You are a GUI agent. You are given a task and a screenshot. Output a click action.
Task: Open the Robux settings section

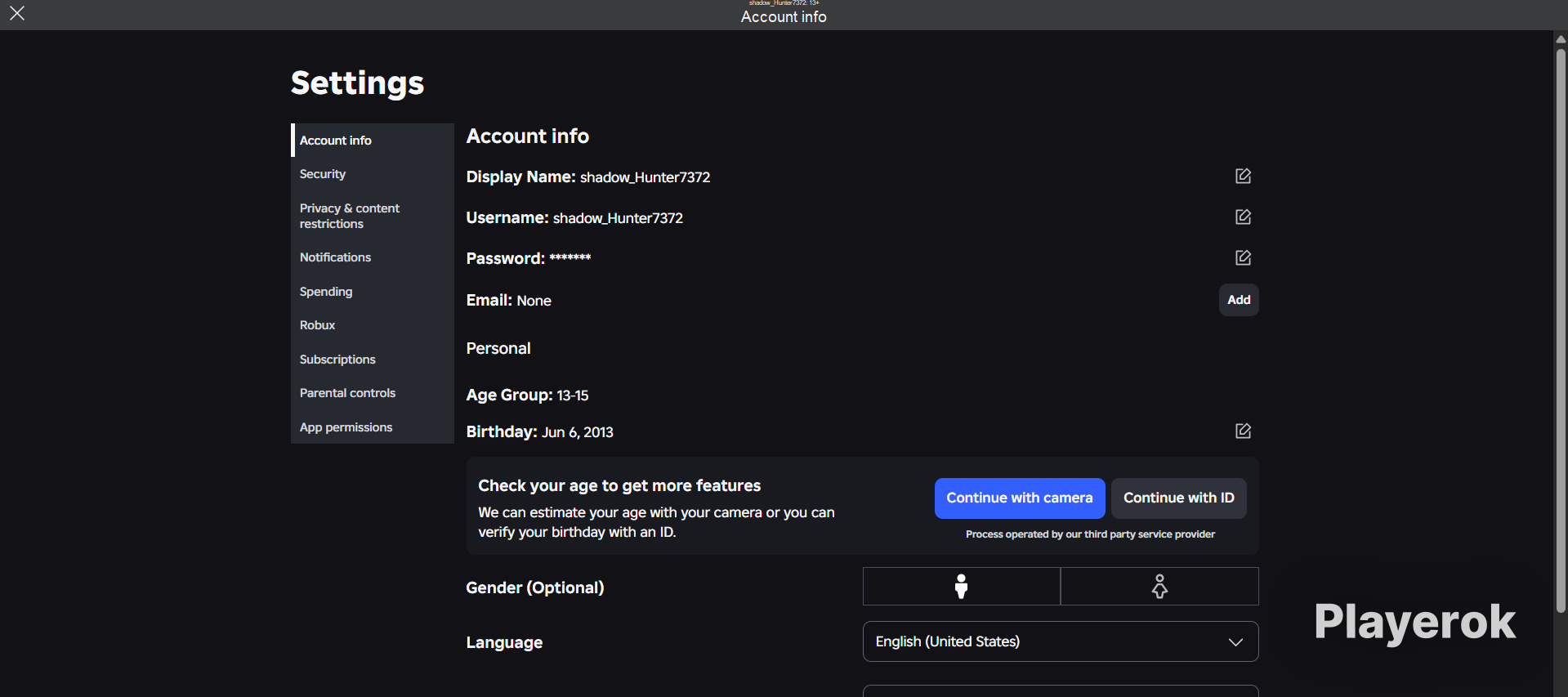tap(373, 325)
